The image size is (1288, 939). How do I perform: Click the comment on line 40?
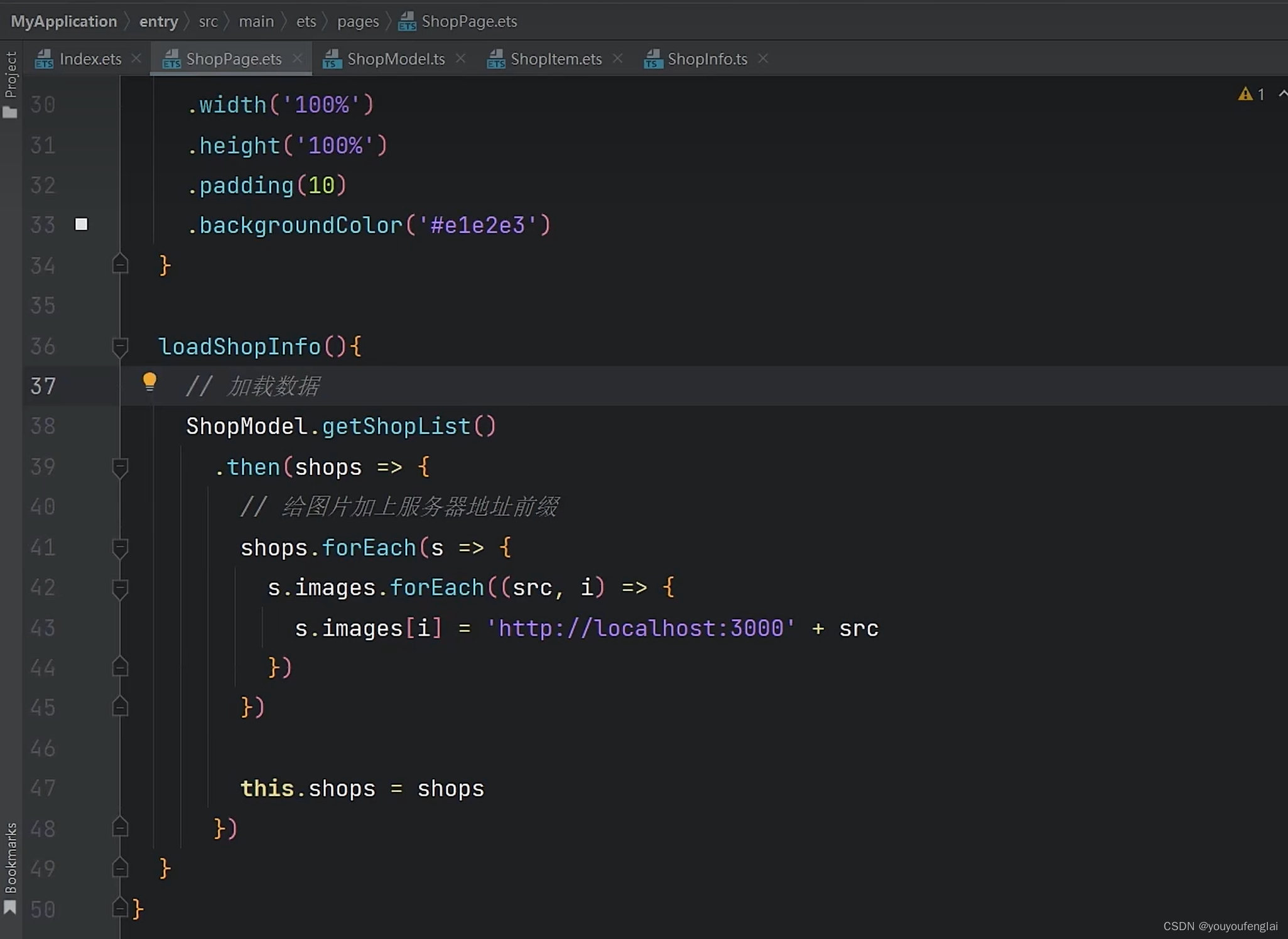399,507
